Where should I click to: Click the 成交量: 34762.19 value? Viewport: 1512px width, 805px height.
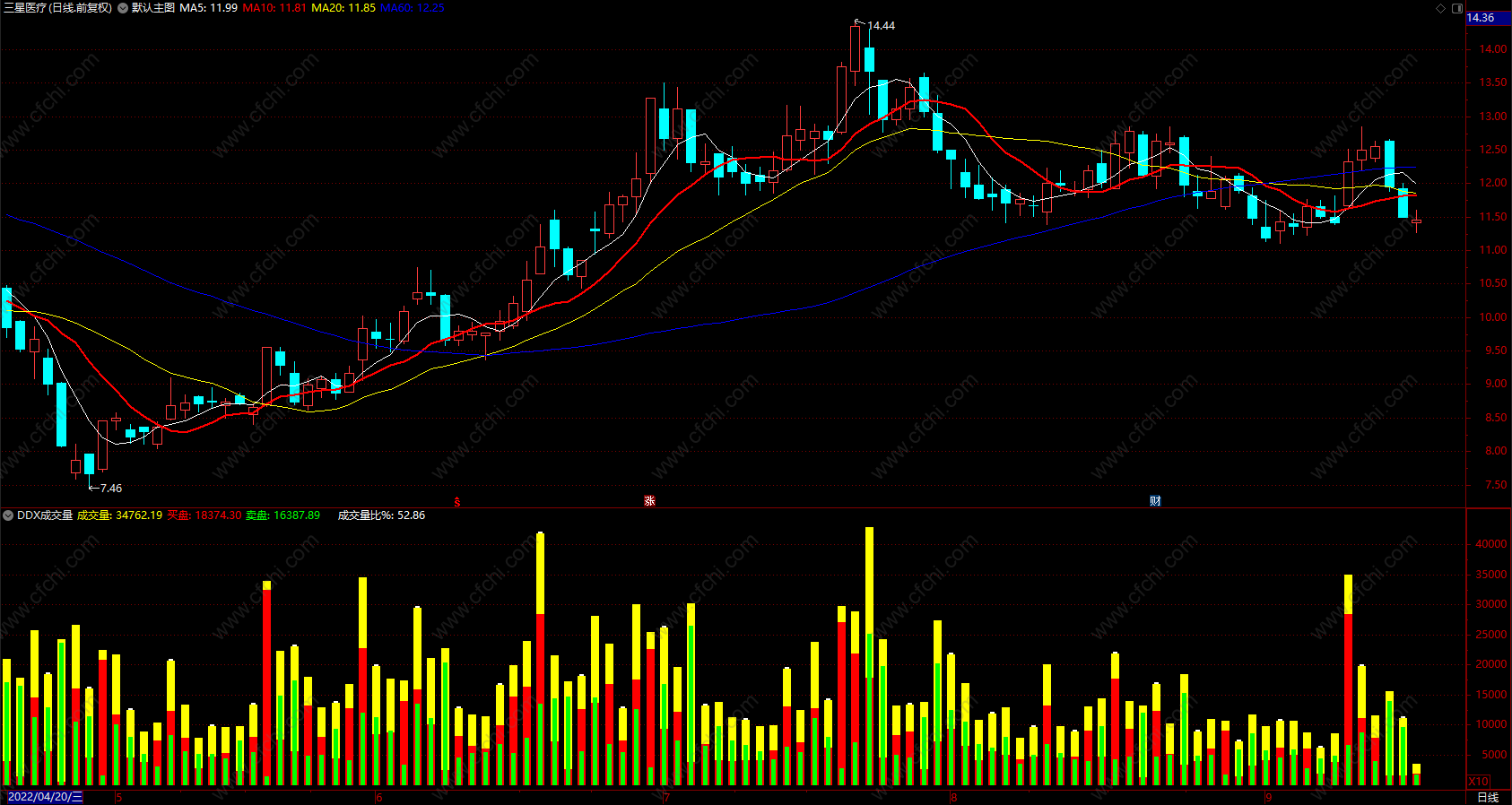[x=120, y=515]
